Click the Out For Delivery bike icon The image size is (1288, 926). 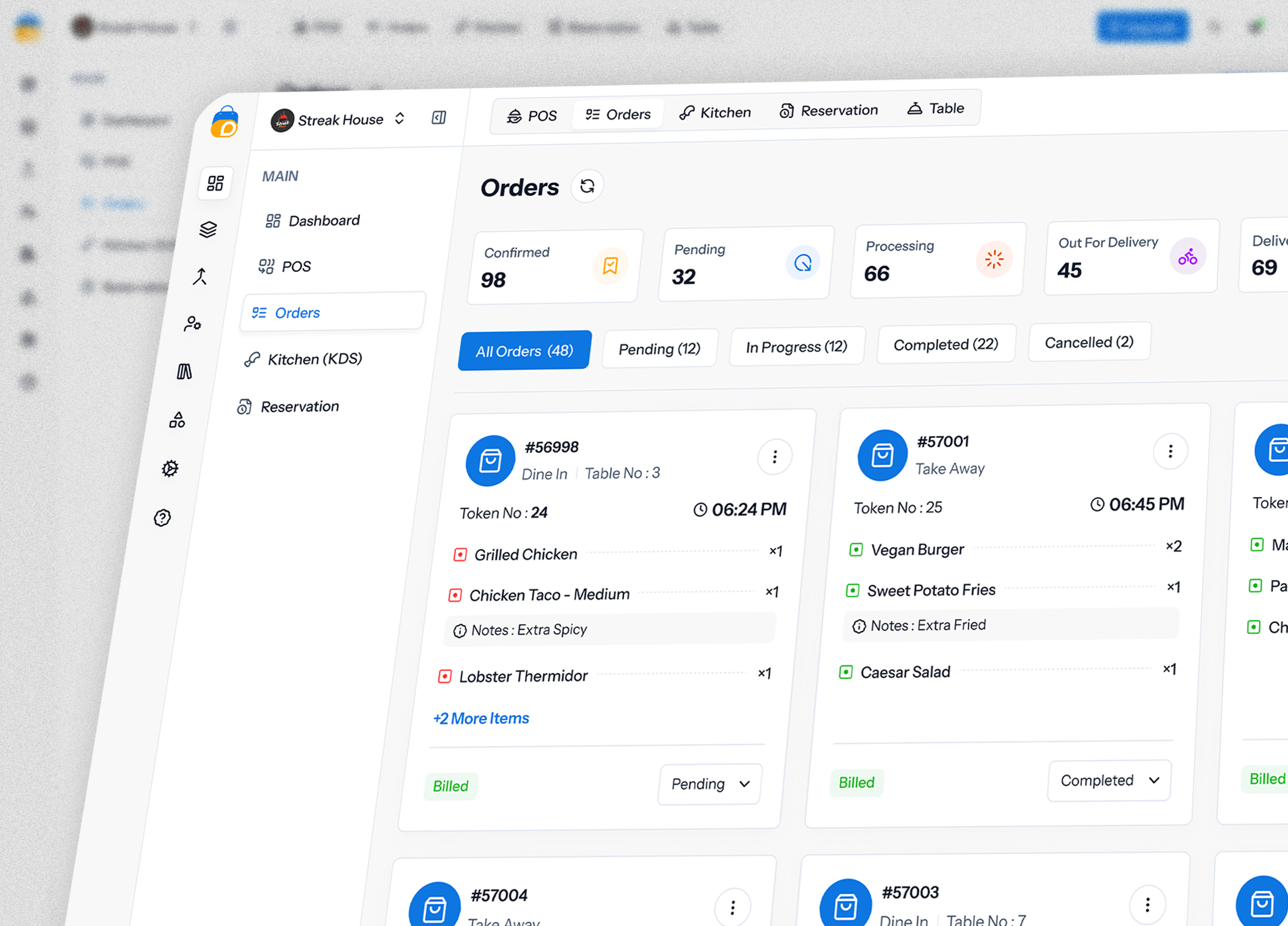click(x=1187, y=256)
